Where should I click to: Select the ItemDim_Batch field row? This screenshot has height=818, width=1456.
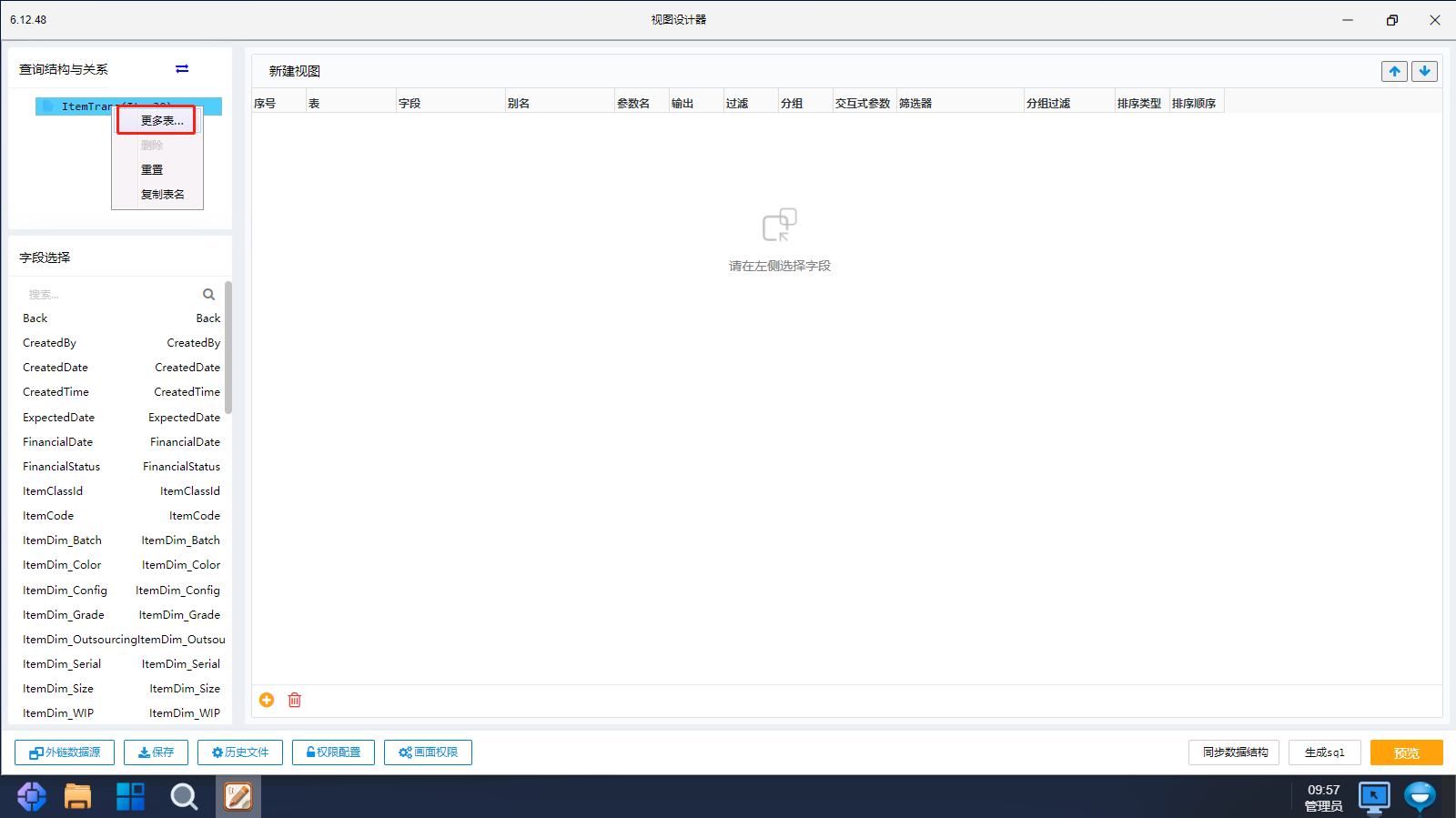pos(121,540)
